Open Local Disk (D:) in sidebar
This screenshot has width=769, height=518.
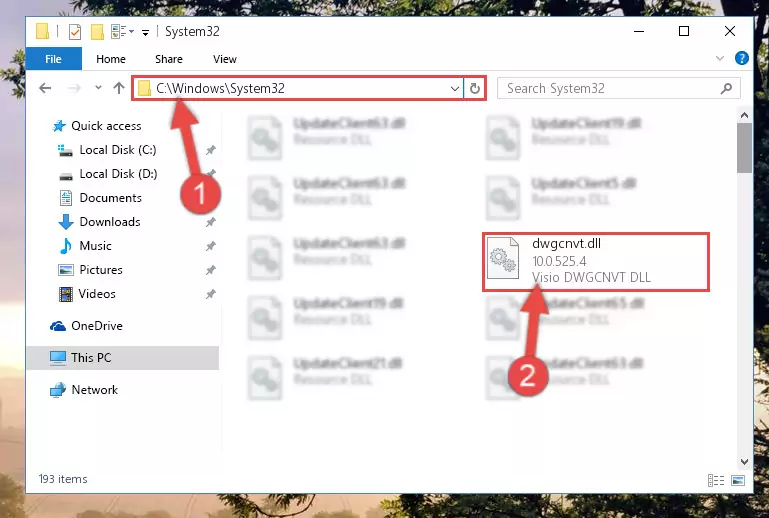(x=118, y=174)
